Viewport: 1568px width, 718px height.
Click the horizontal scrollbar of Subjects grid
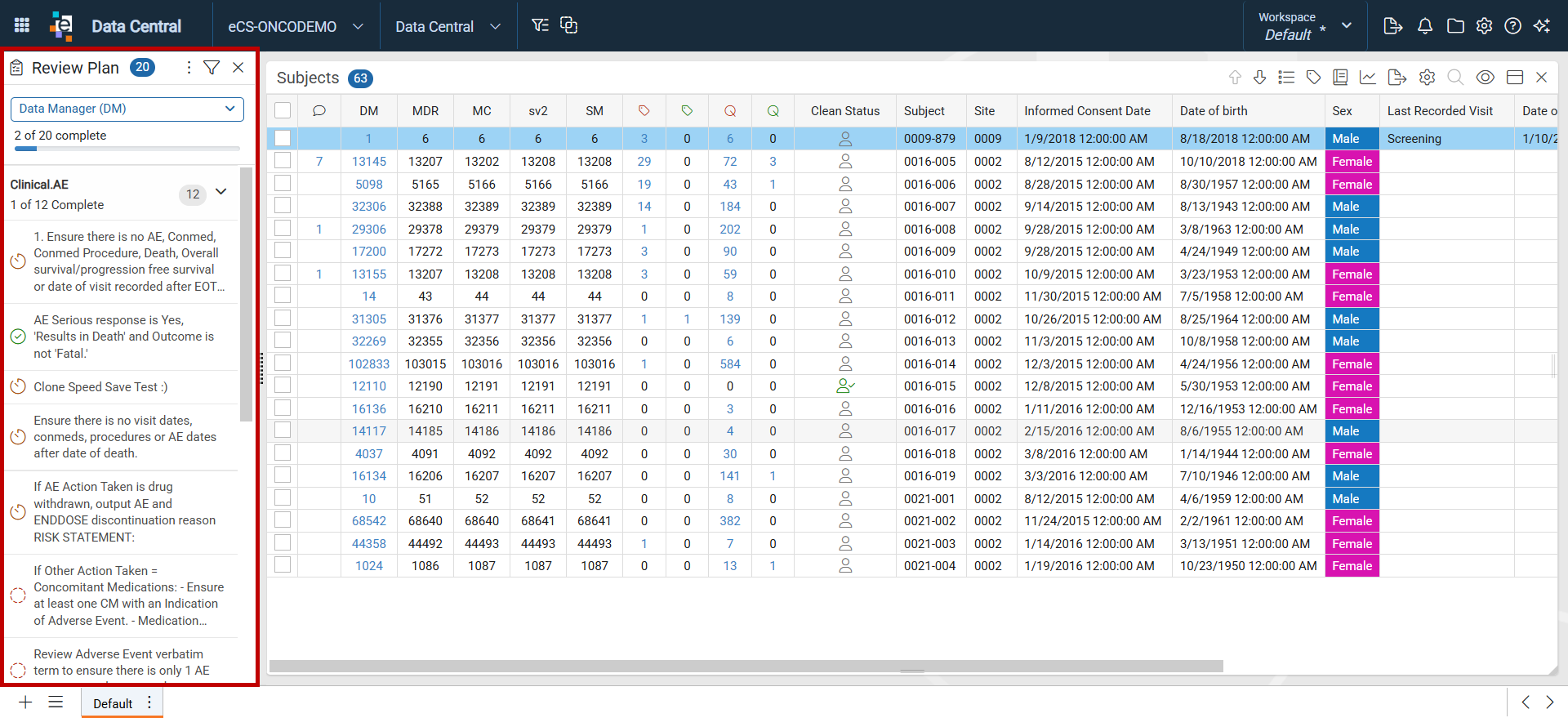point(746,667)
